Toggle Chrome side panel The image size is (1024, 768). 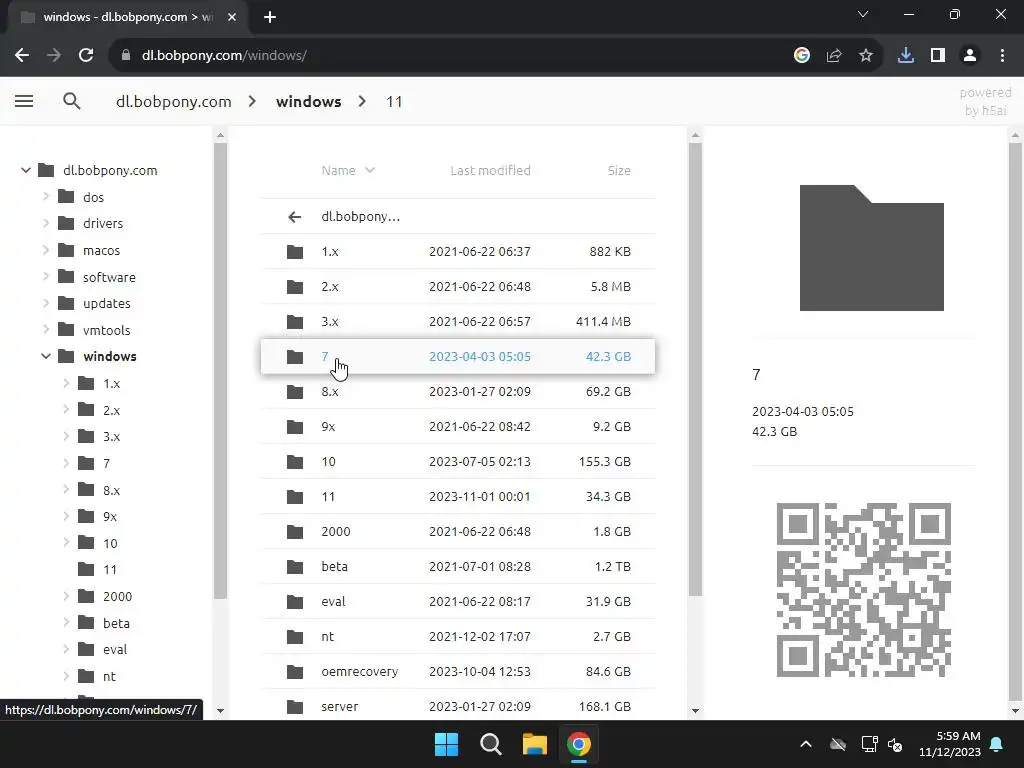tap(938, 56)
